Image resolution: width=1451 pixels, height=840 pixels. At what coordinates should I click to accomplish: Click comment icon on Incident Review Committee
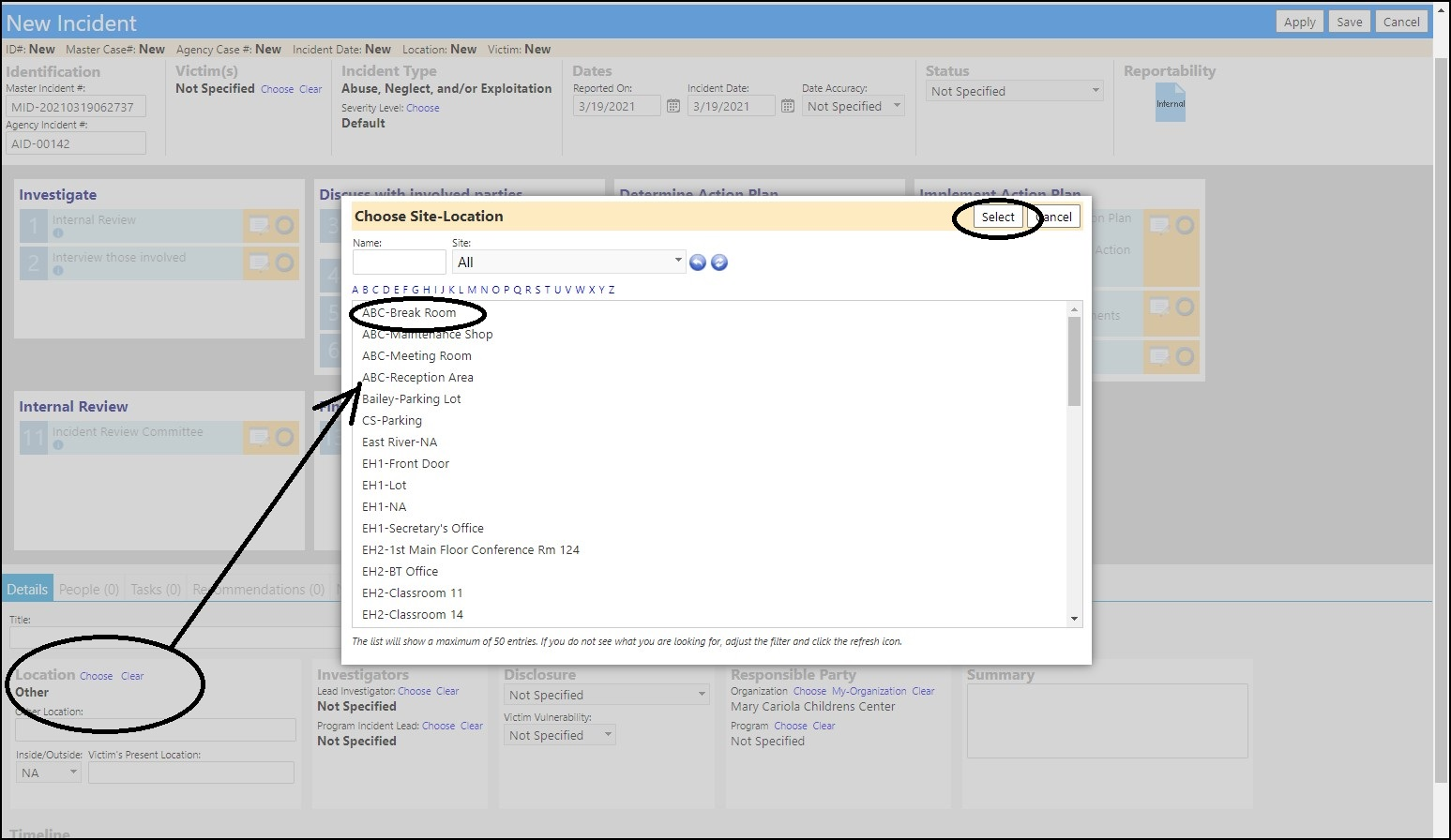point(259,437)
